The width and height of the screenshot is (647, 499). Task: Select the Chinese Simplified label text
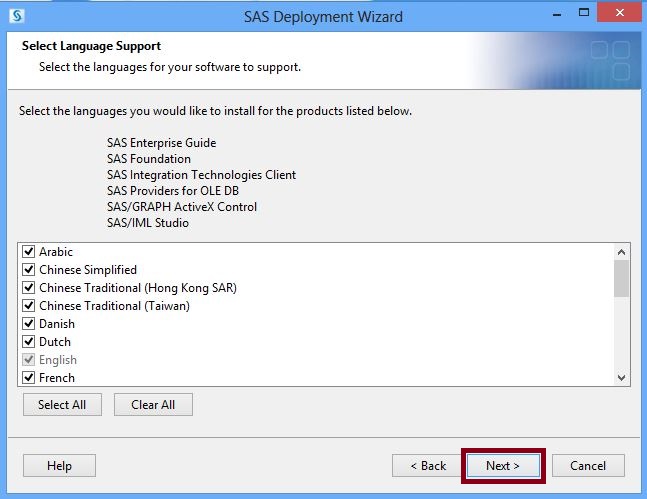tap(88, 270)
